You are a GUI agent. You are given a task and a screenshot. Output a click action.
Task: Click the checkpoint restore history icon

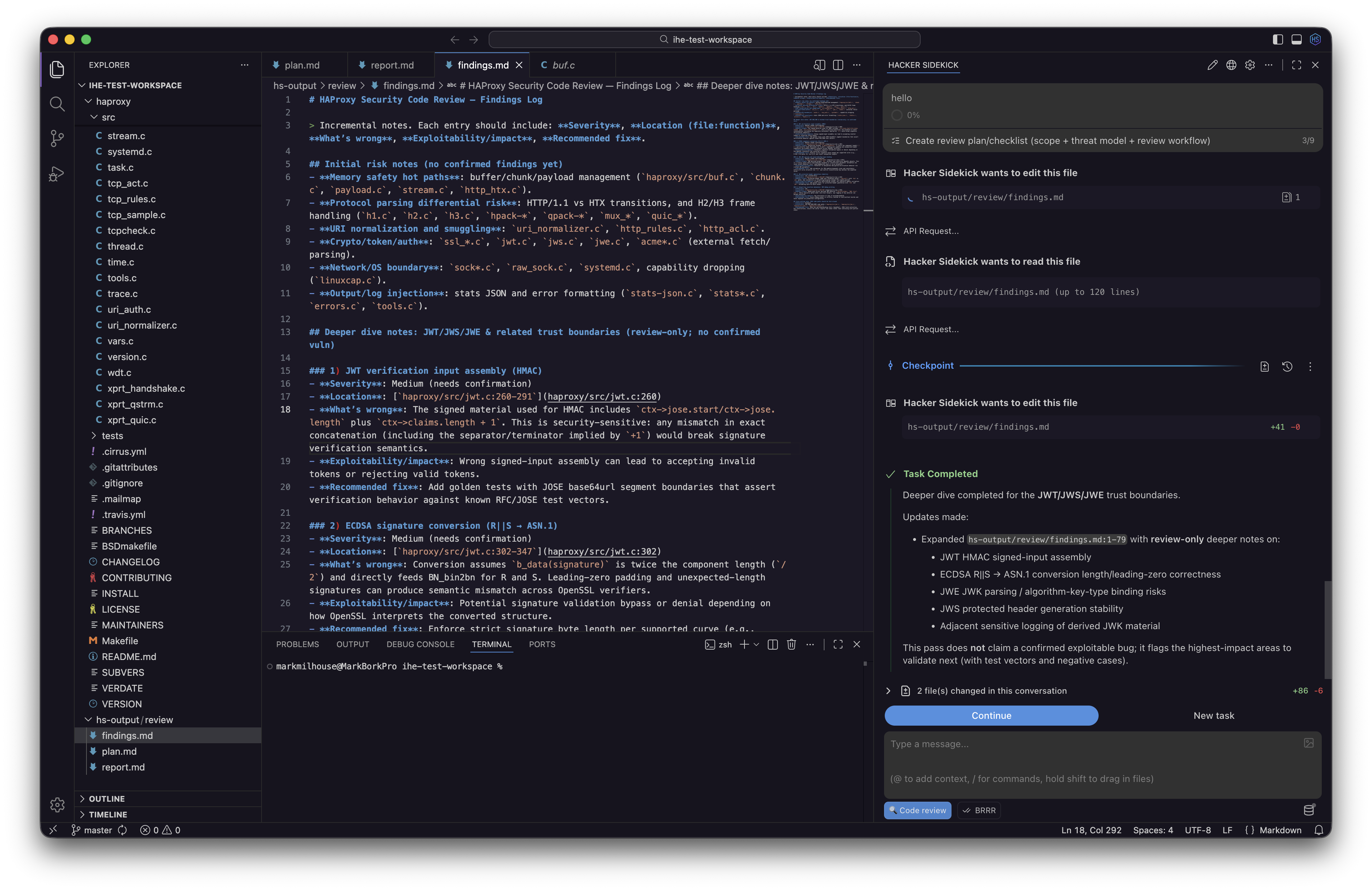click(1287, 366)
